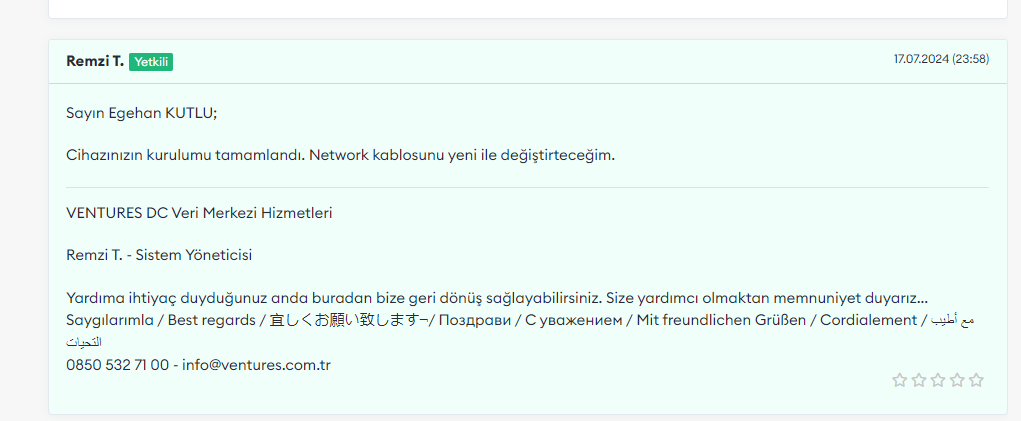Click the 0850 532 71 00 phone number
This screenshot has width=1021, height=421.
(117, 365)
